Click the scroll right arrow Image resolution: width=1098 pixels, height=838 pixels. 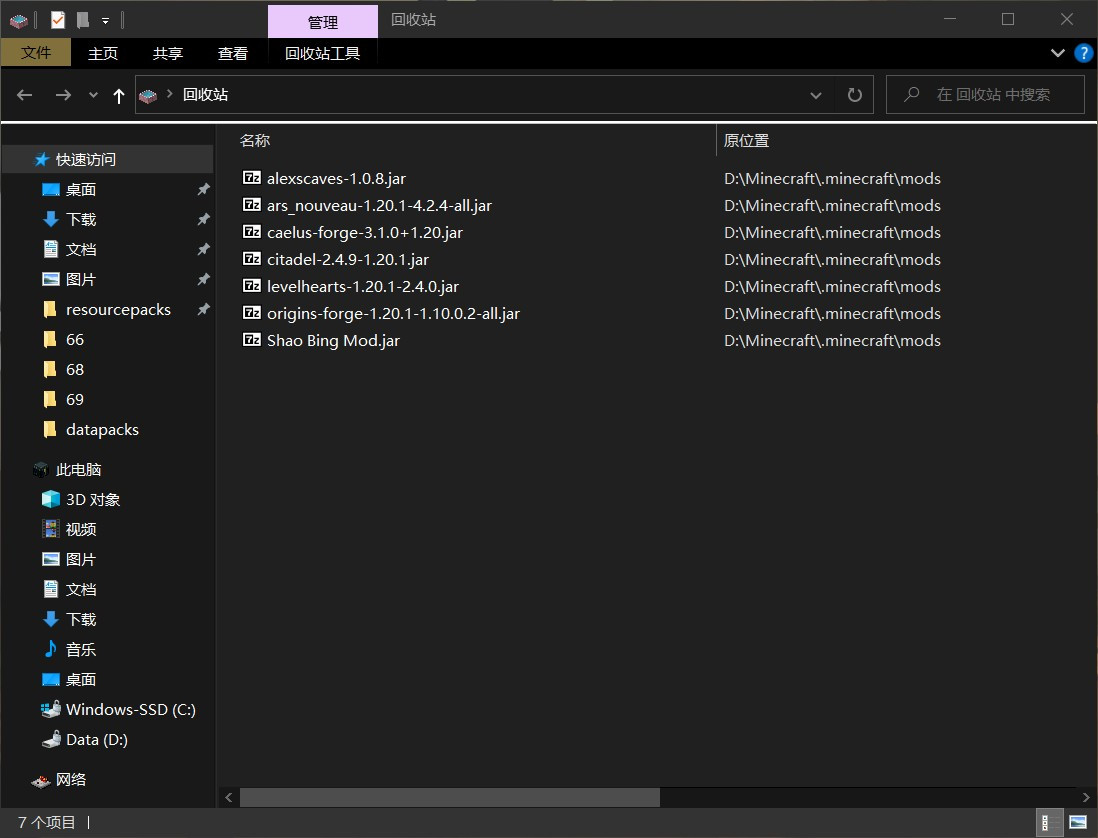click(1086, 797)
